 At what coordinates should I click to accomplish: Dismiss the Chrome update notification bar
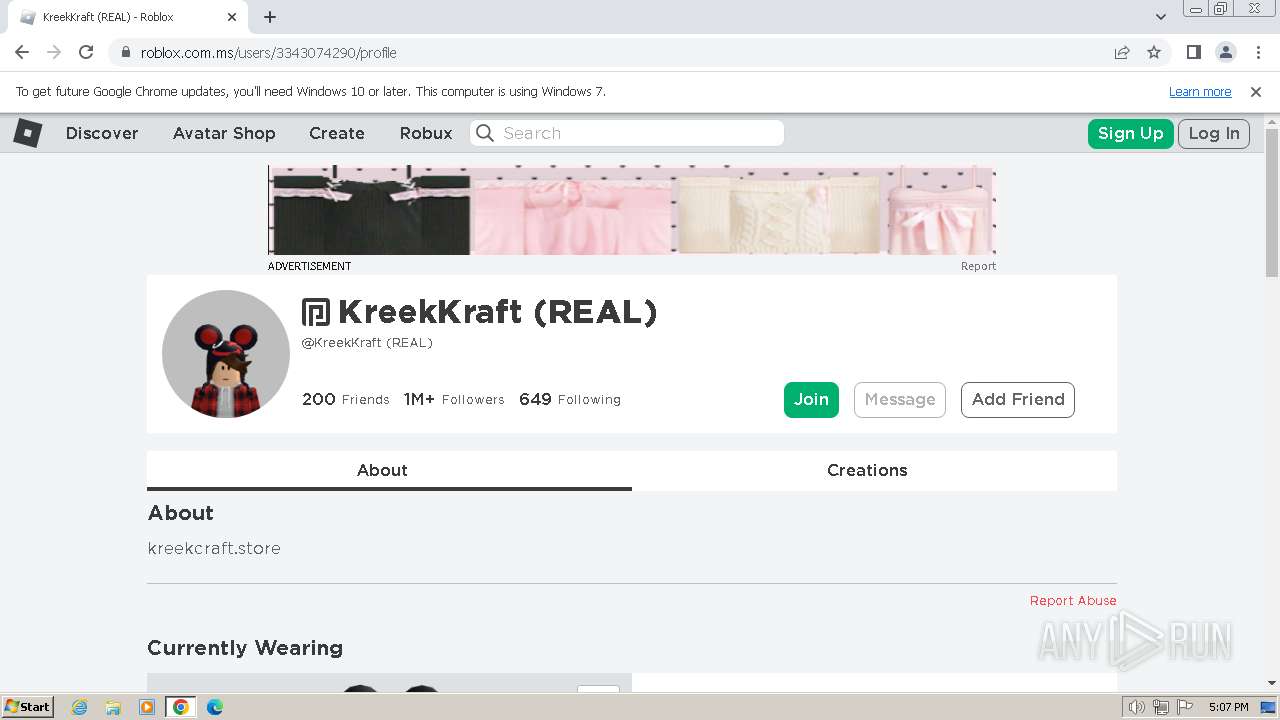click(1256, 91)
